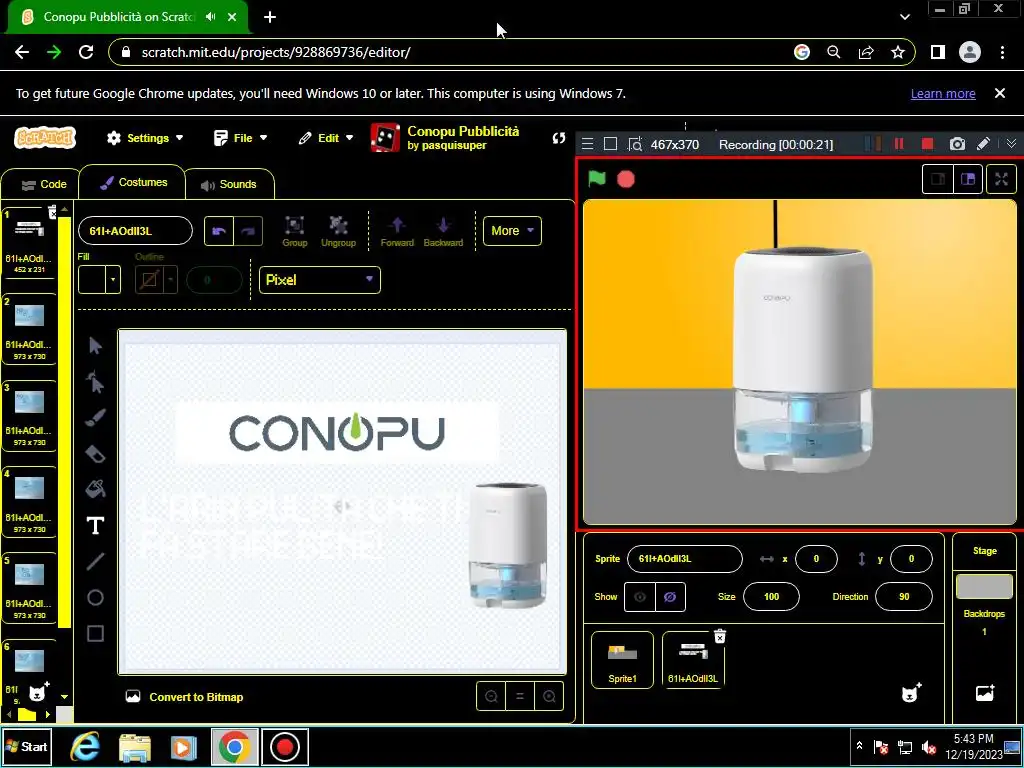Toggle recorder fullscreen region square
Screen dimensions: 1024x768
pyautogui.click(x=610, y=144)
